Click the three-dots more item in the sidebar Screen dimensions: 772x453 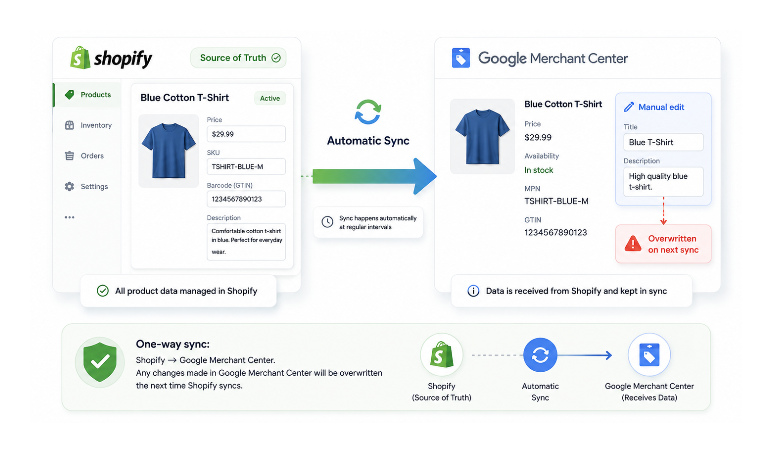coord(69,217)
